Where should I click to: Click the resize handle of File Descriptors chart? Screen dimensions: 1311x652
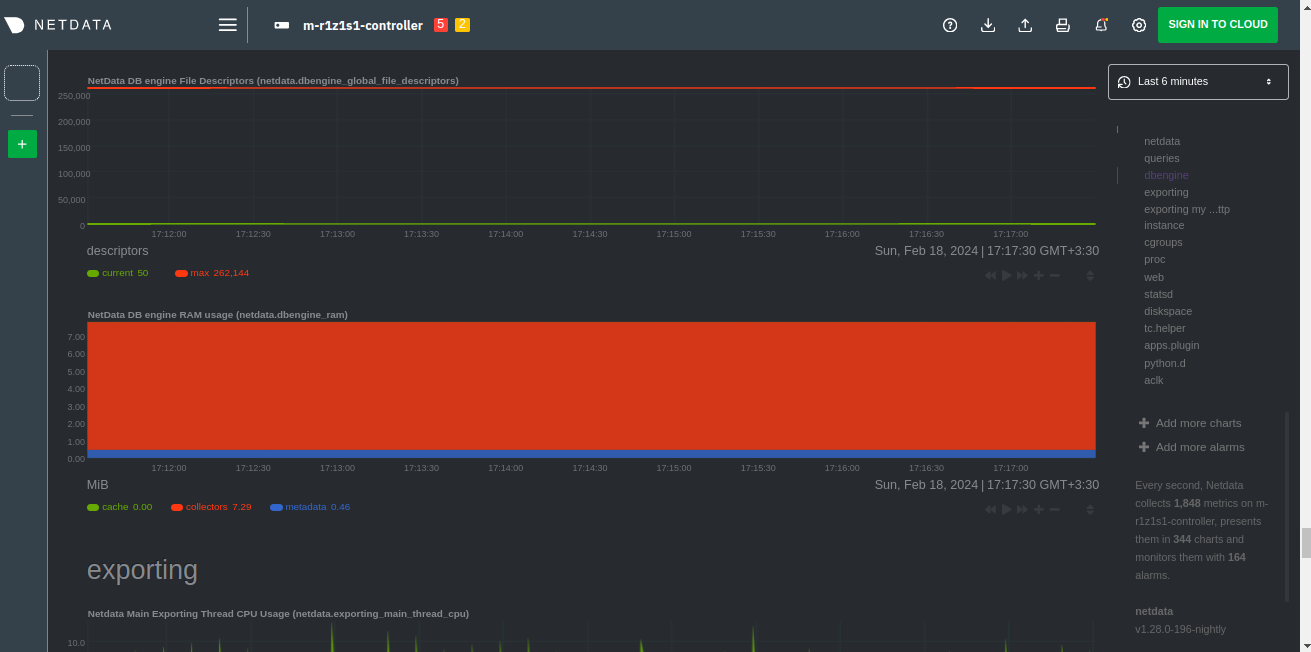coord(1090,275)
